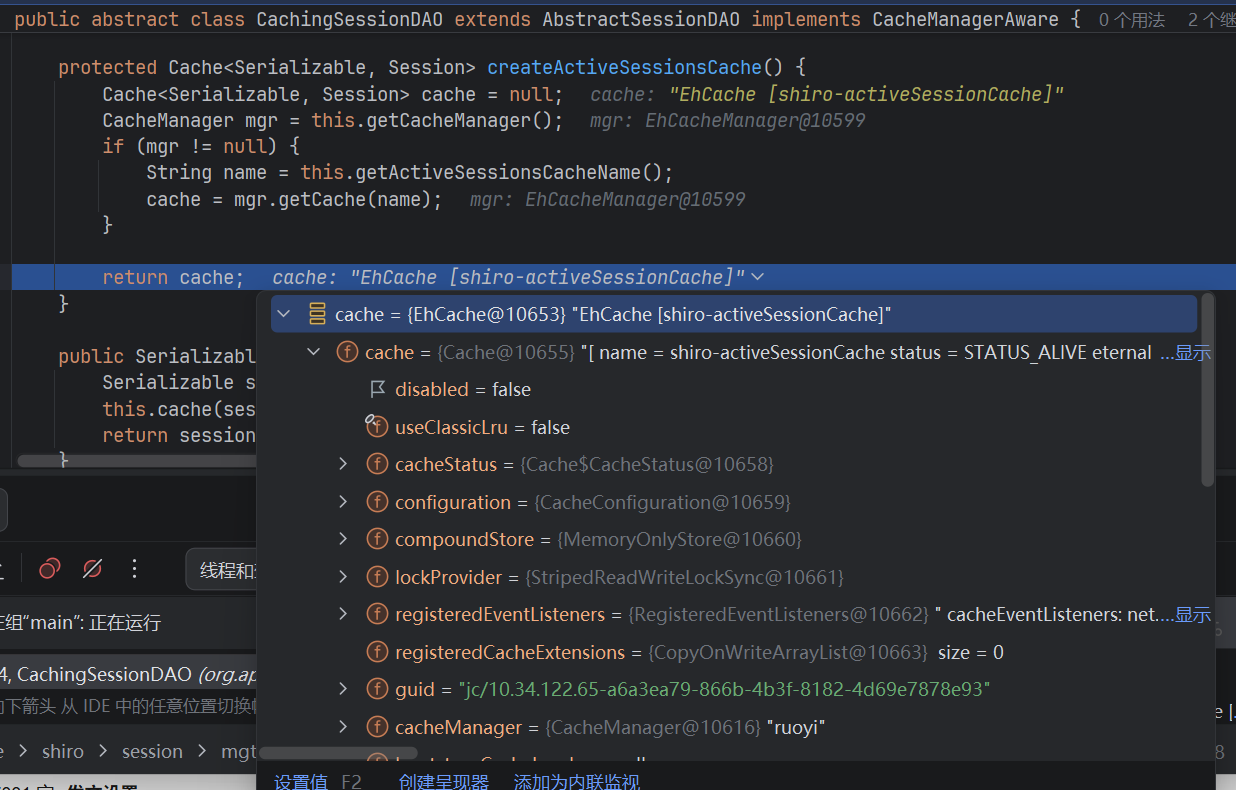Image resolution: width=1236 pixels, height=790 pixels.
Task: Click the vertical scrollbar of the variables popup
Action: click(x=1207, y=390)
